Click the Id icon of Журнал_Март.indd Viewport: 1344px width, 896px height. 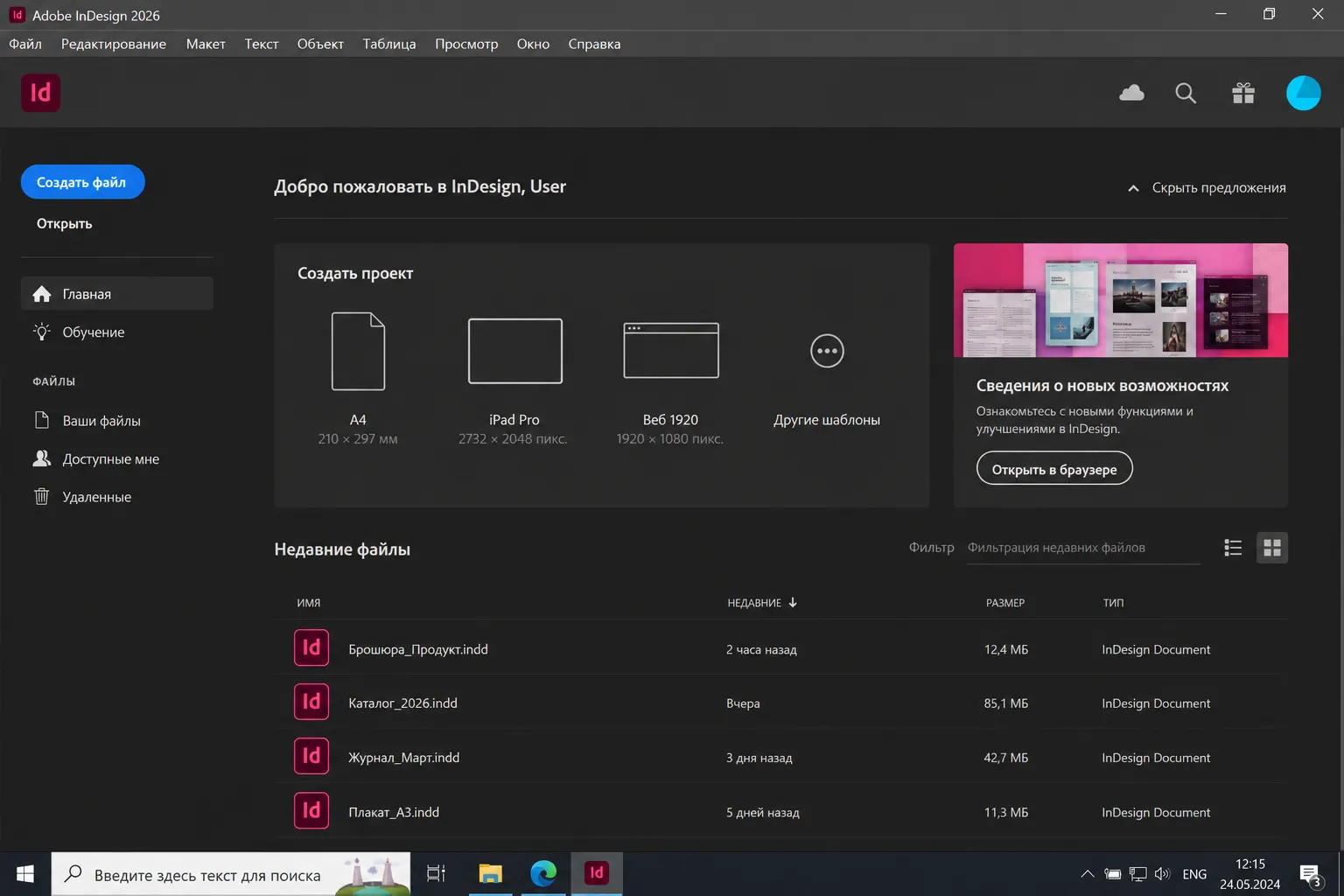click(x=311, y=756)
